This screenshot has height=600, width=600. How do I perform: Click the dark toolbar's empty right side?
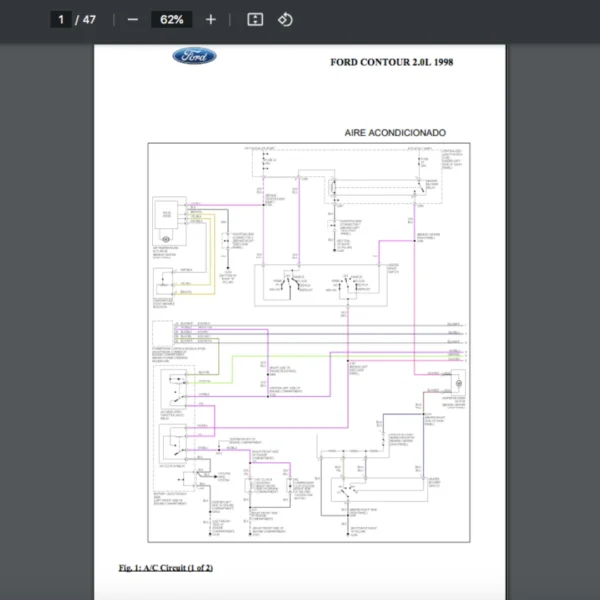click(480, 19)
